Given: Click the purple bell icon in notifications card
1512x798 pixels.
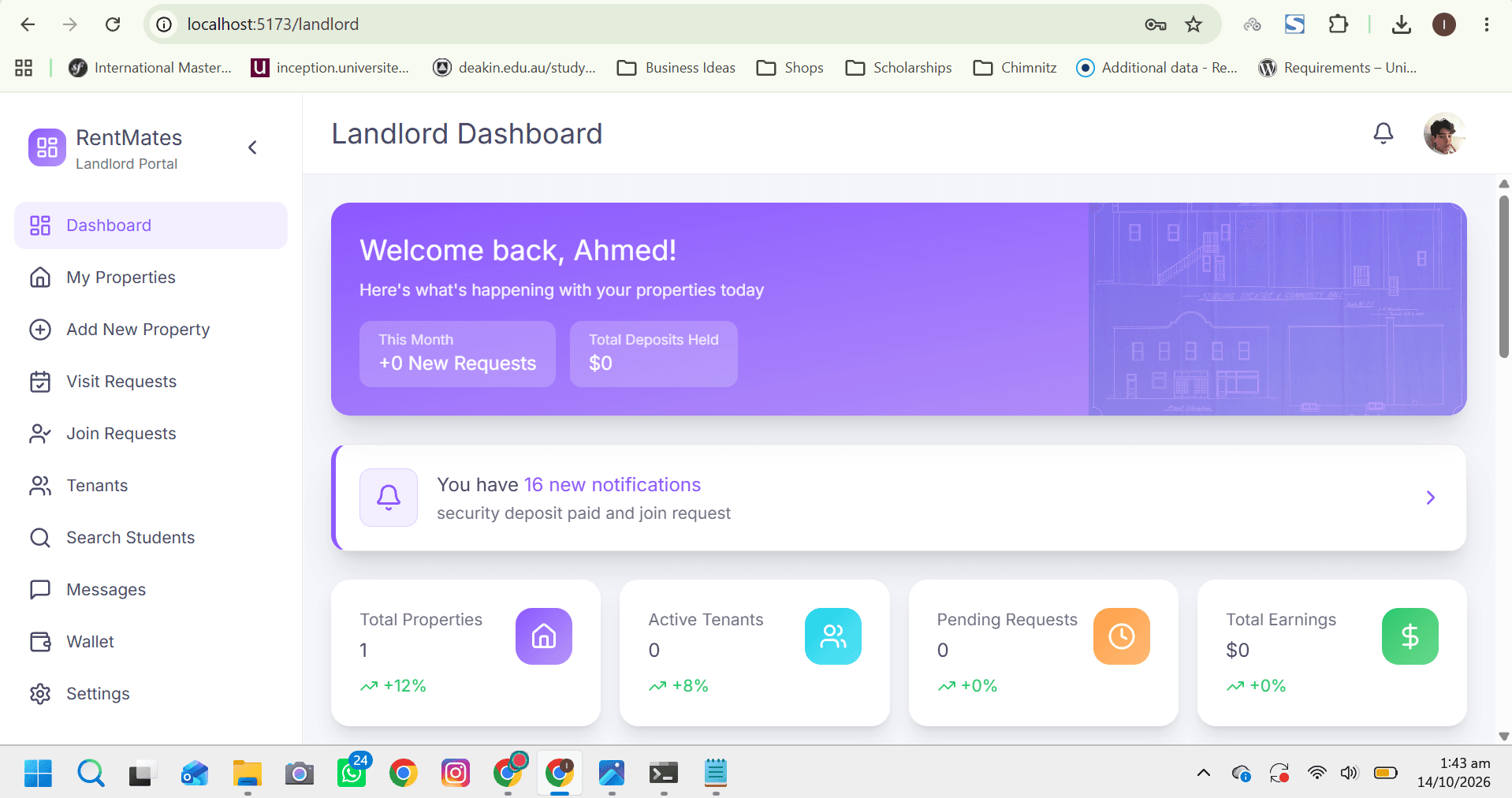Looking at the screenshot, I should [x=389, y=498].
